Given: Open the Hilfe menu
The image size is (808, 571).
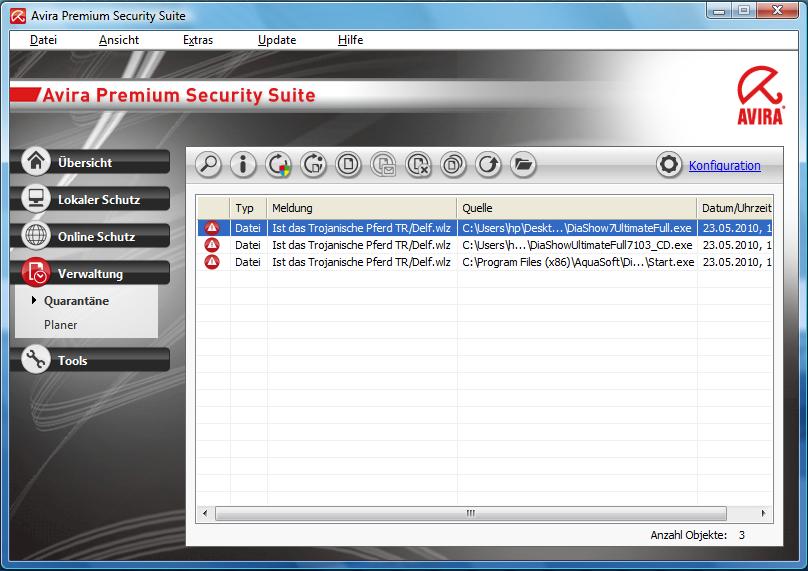Looking at the screenshot, I should pos(350,40).
